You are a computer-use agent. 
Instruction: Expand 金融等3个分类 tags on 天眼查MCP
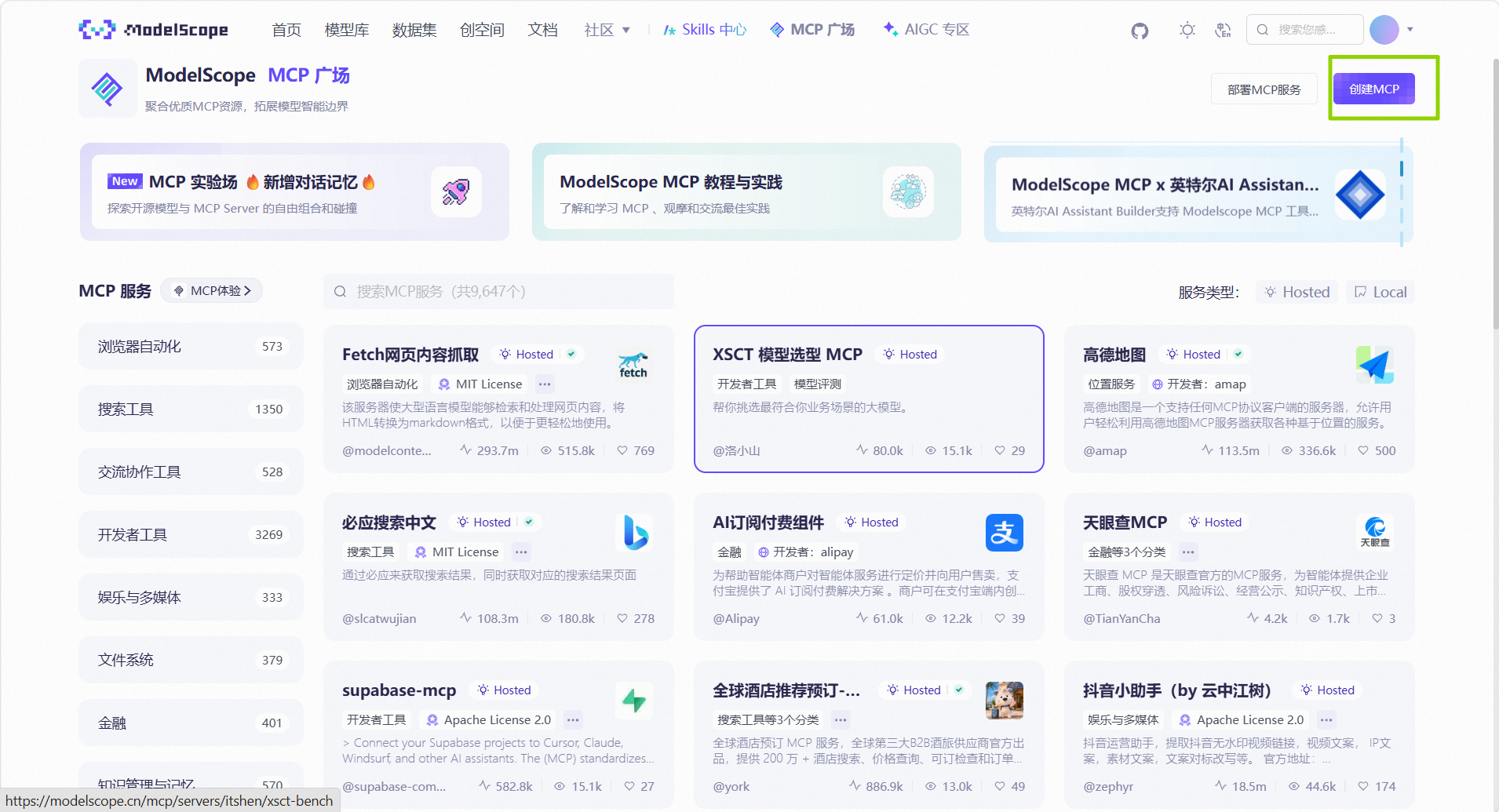(x=1188, y=552)
